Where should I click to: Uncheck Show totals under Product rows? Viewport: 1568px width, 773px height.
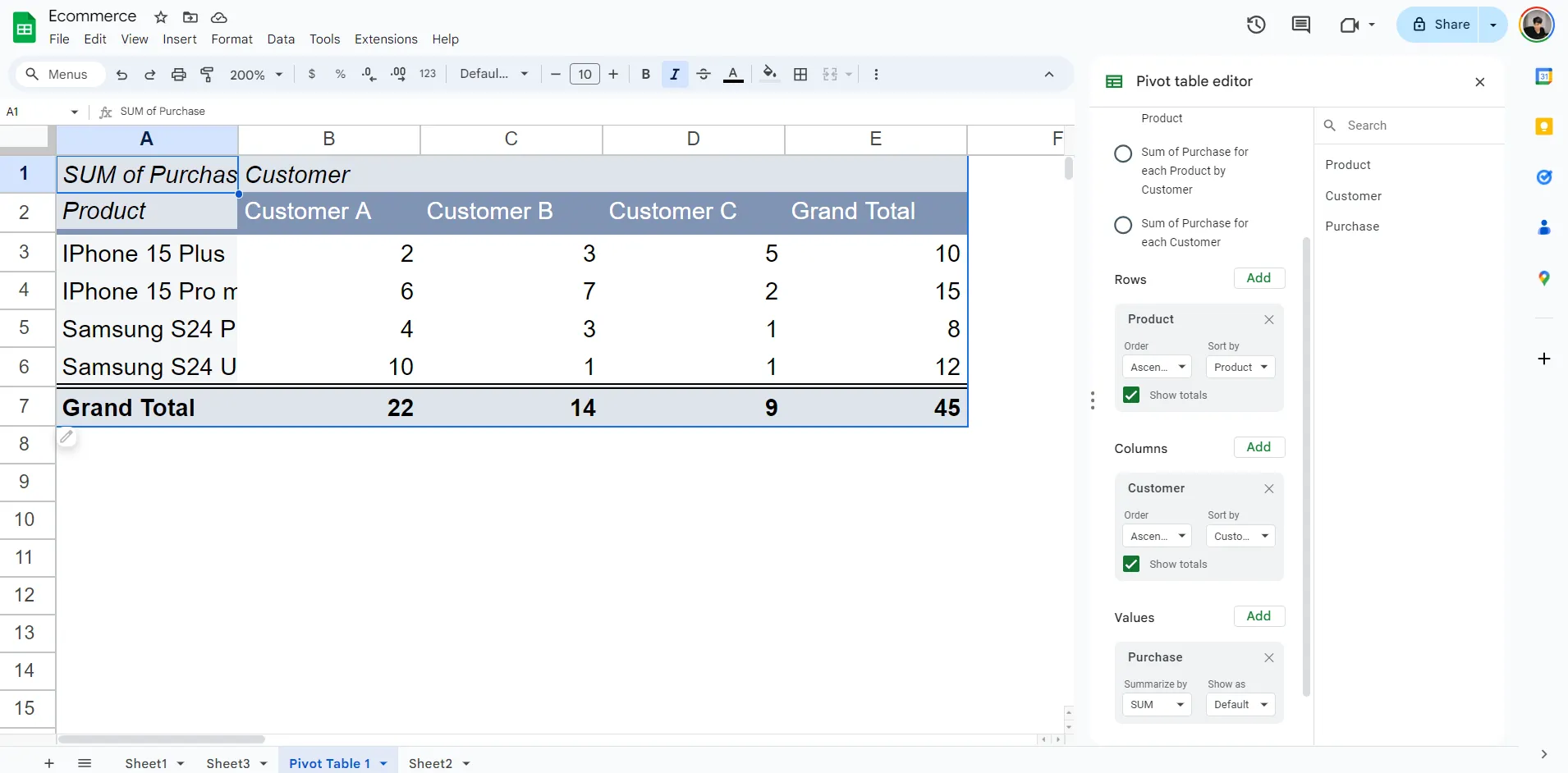coord(1131,395)
